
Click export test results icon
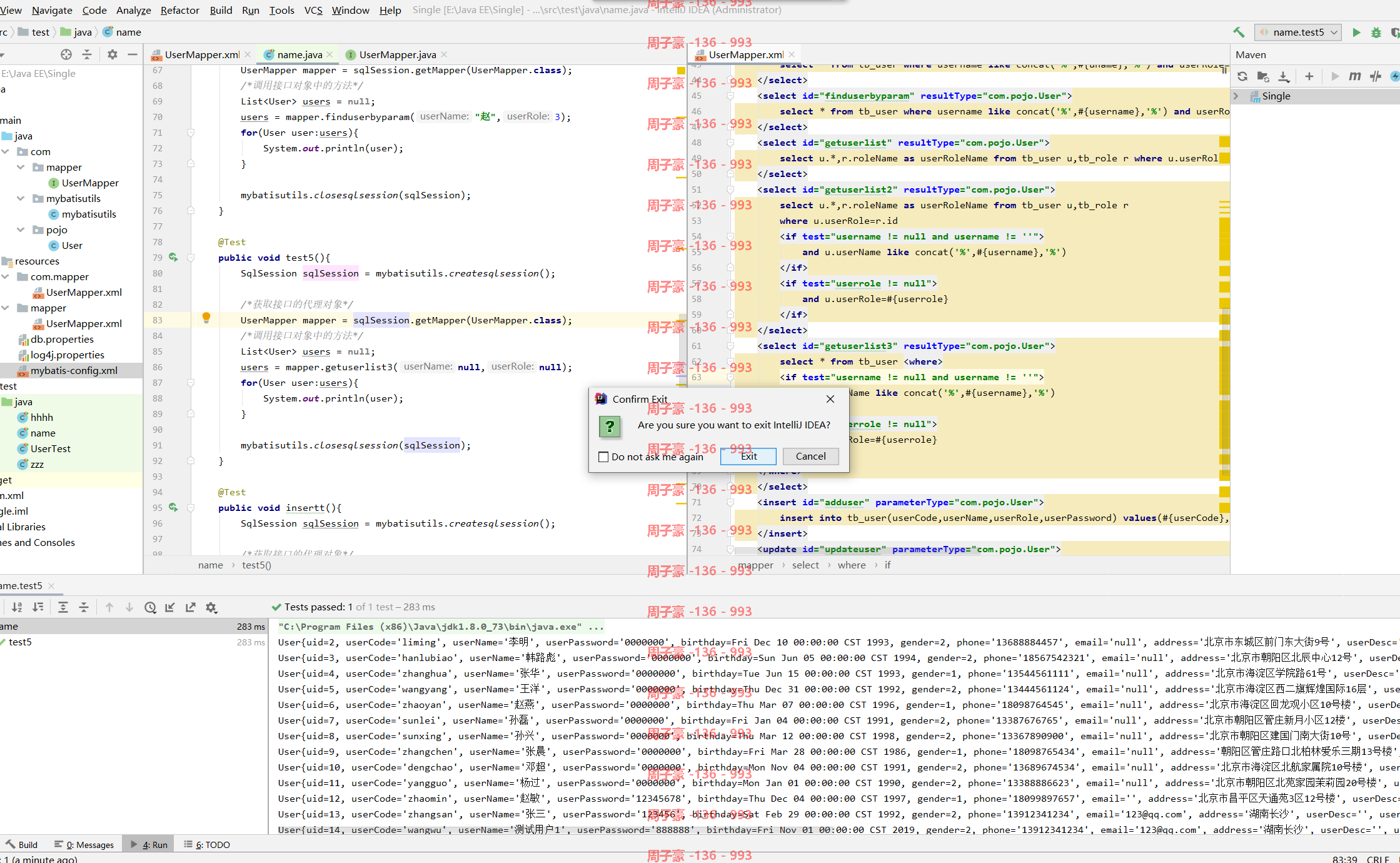click(x=191, y=607)
